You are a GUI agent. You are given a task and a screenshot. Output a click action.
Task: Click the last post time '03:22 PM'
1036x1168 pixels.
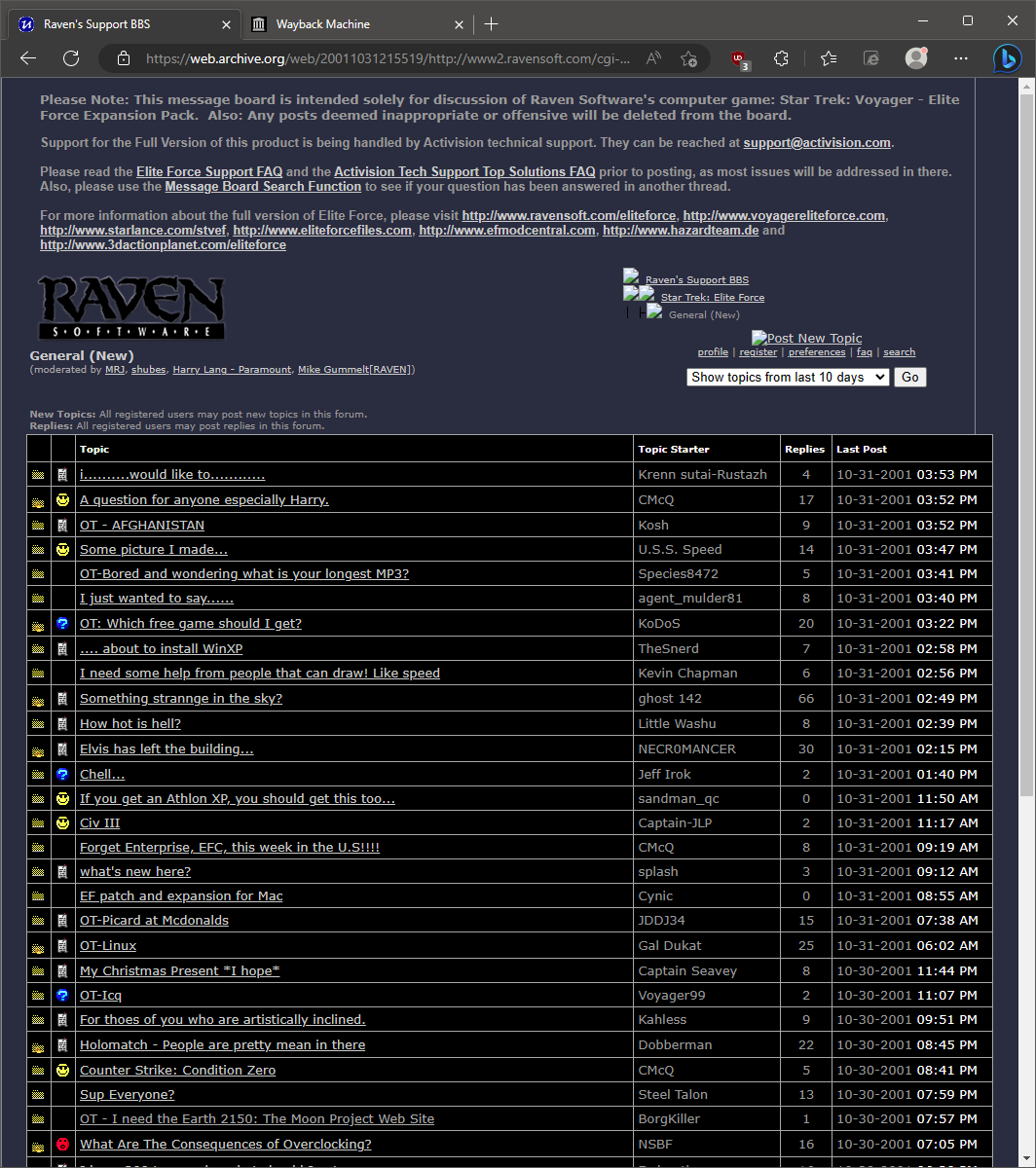coord(947,624)
